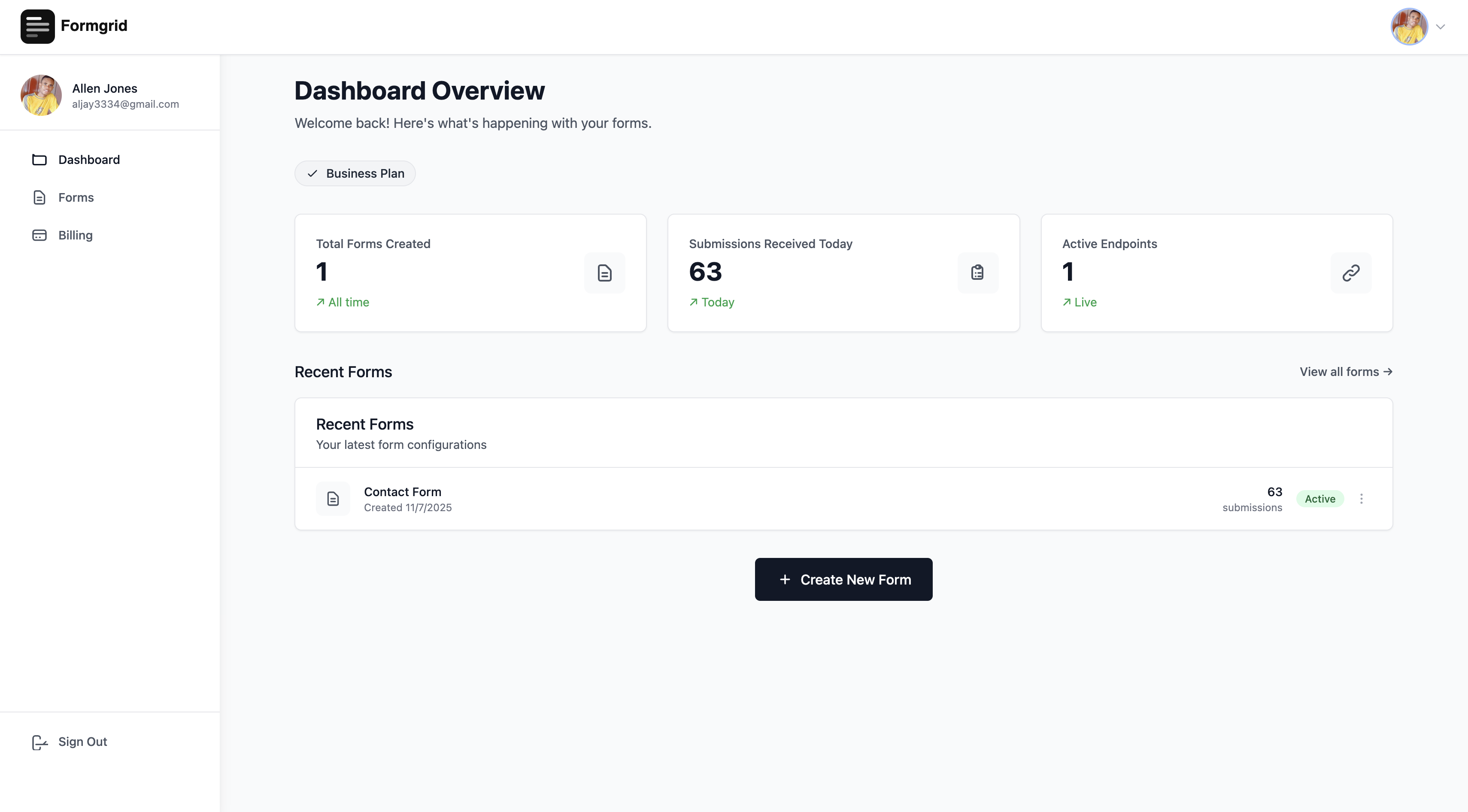The width and height of the screenshot is (1468, 812).
Task: Click the Sign Out door icon
Action: tap(39, 742)
